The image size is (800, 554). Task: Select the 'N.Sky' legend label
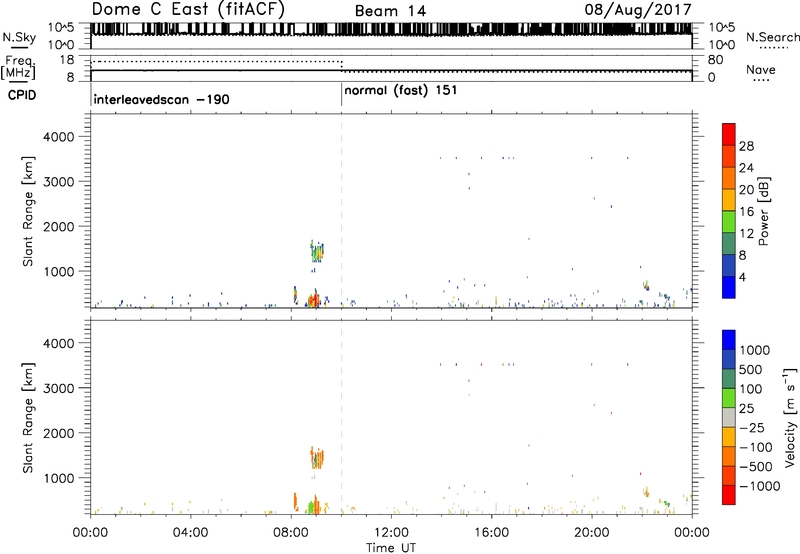(19, 37)
